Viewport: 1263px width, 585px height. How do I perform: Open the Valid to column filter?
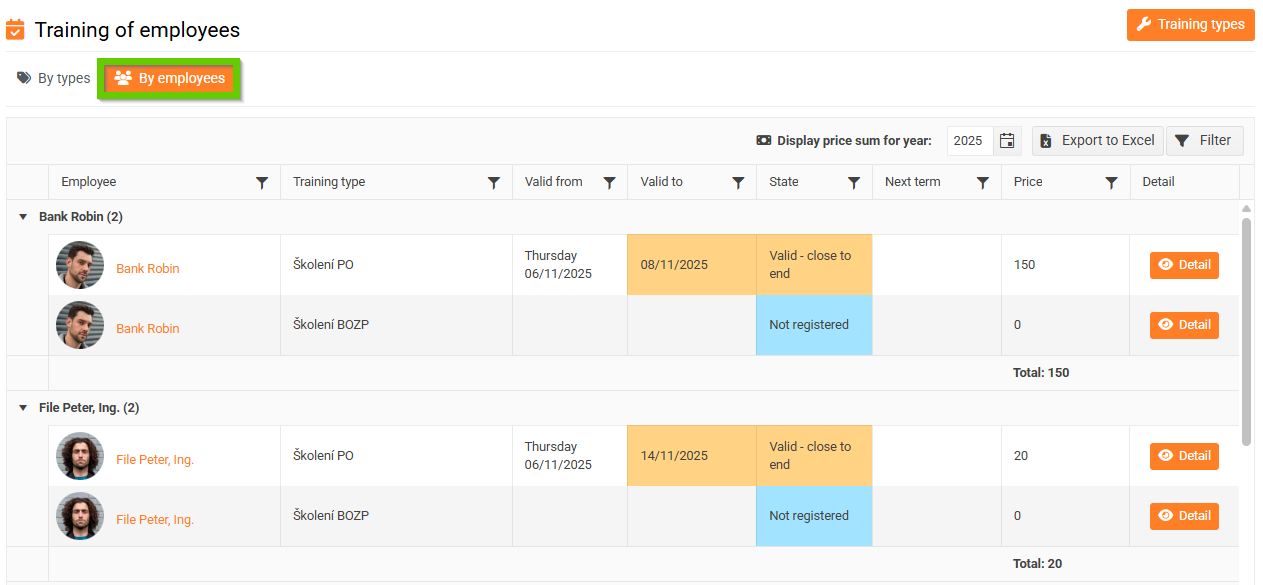click(x=738, y=183)
